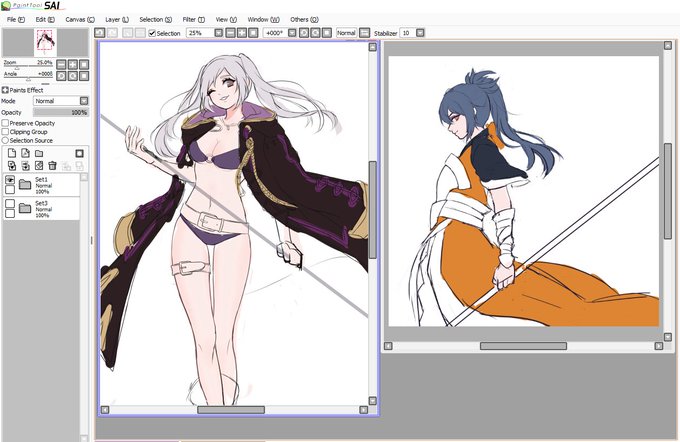The image size is (680, 442).
Task: Open the Set3 folder in layer list
Action: (25, 209)
